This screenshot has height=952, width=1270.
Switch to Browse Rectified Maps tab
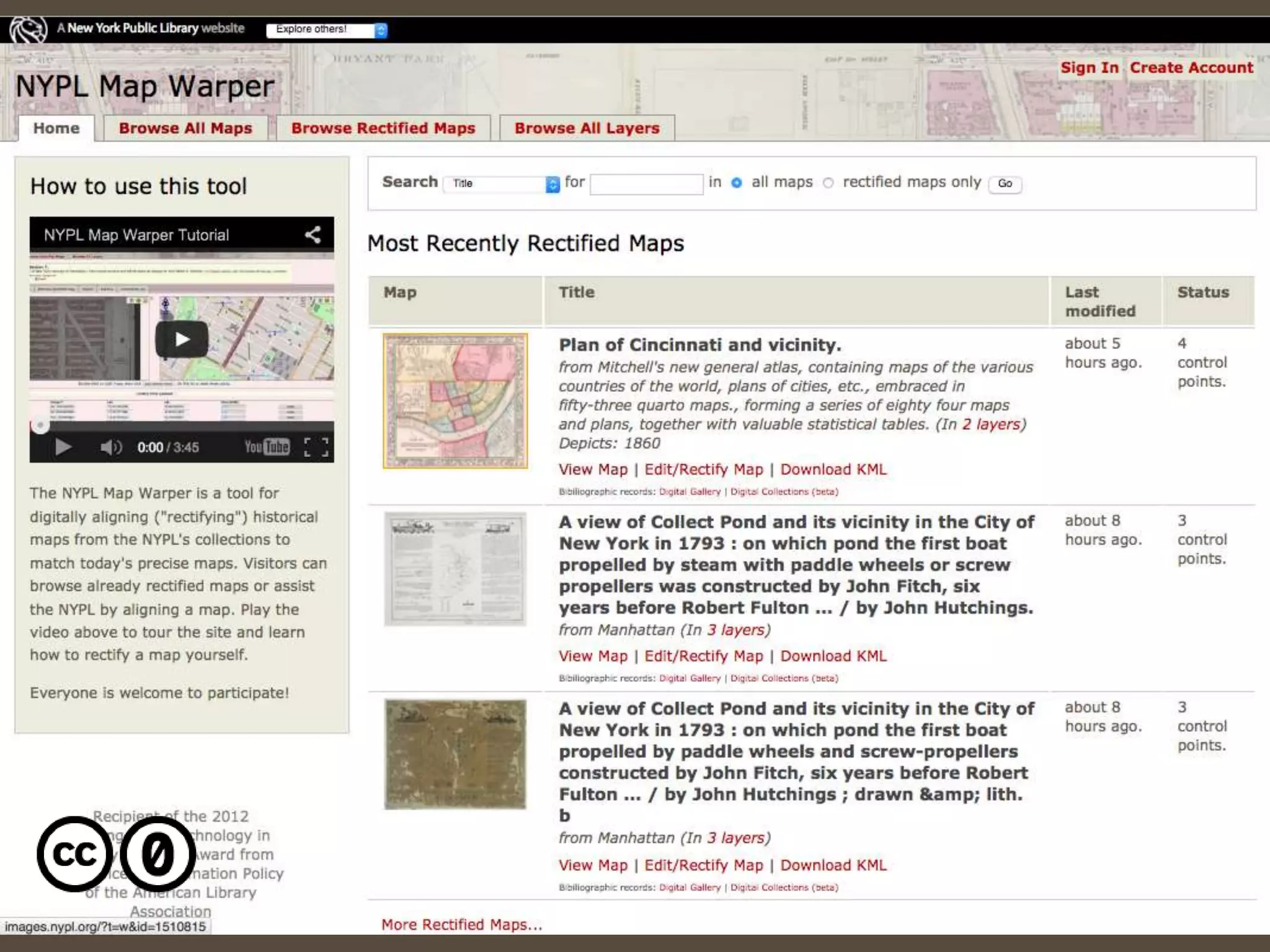[x=383, y=128]
